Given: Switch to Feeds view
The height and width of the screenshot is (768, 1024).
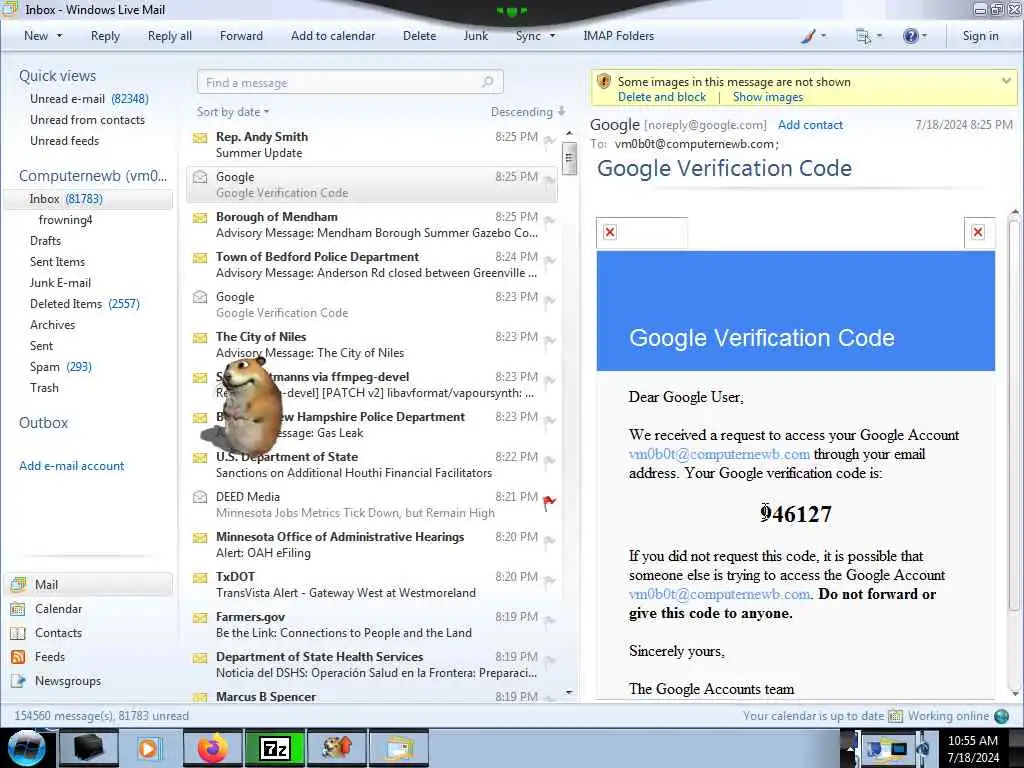Looking at the screenshot, I should point(38,656).
